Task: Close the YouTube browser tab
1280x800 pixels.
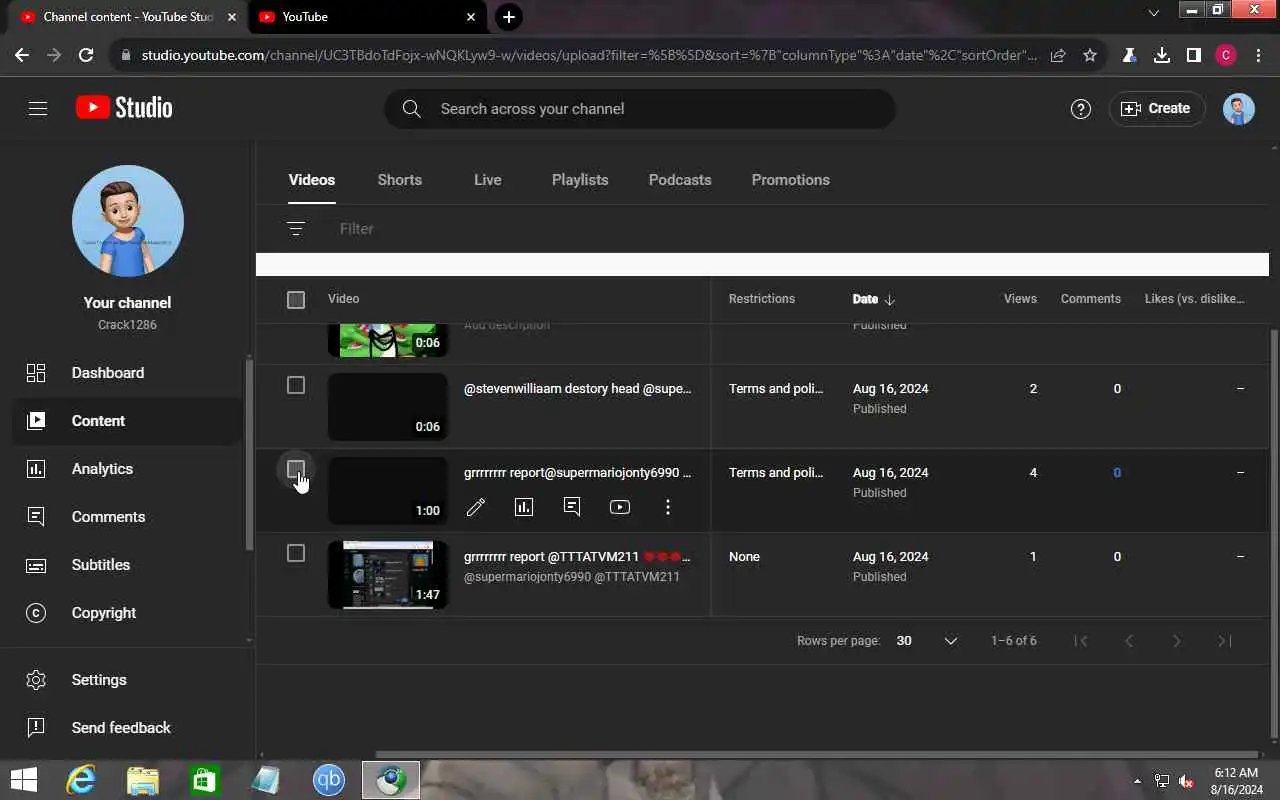Action: tap(471, 17)
